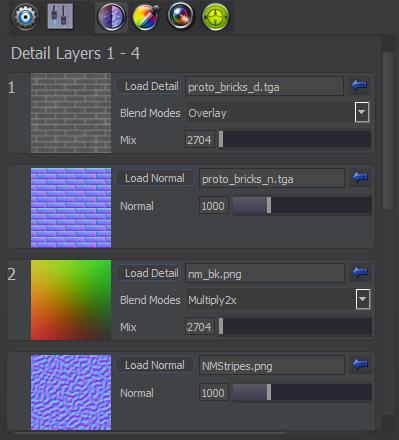
Task: Open the sliders mixer settings icon
Action: (60, 16)
